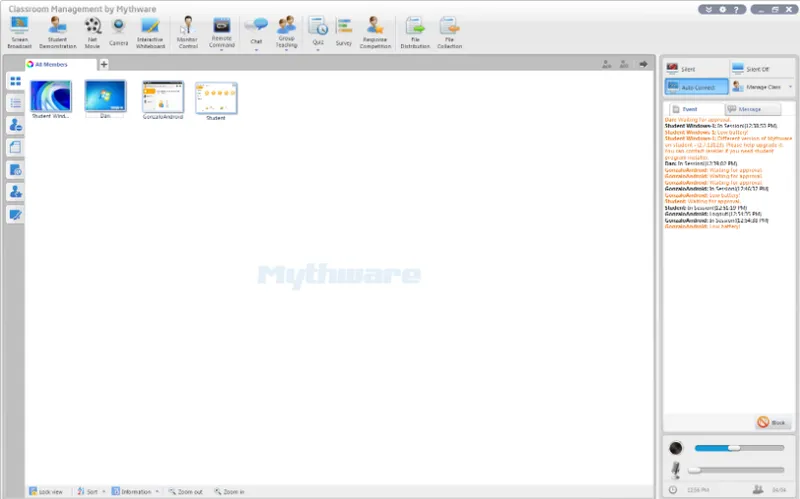This screenshot has height=499, width=800.
Task: Expand the Group Teaching dropdown arrow
Action: tap(287, 50)
